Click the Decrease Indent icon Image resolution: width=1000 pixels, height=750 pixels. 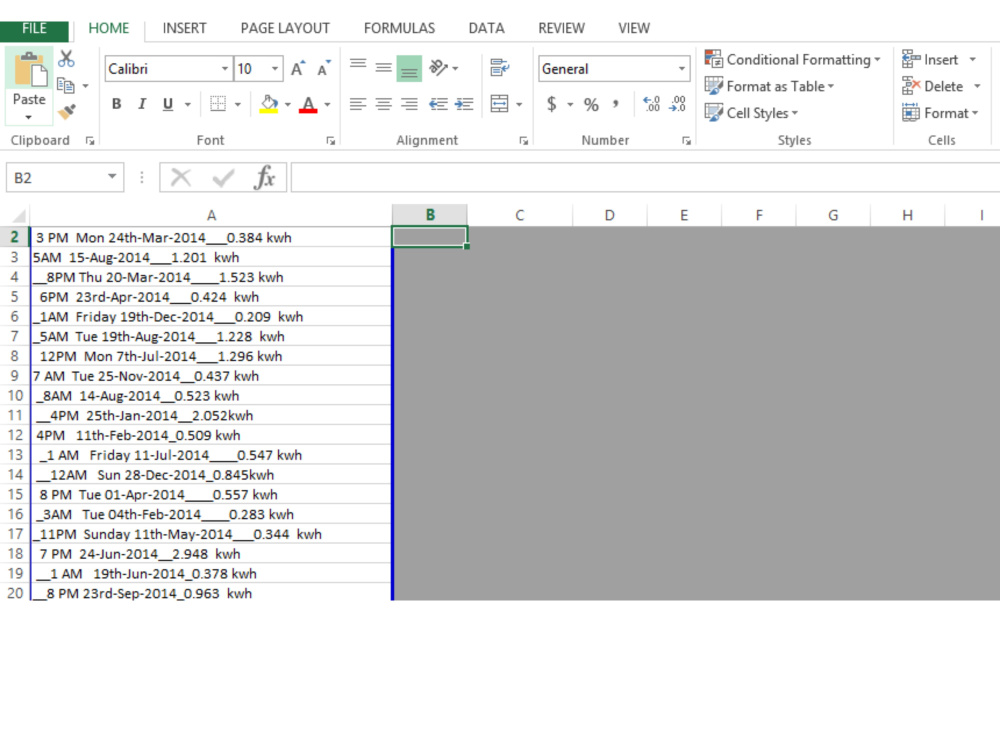coord(438,104)
